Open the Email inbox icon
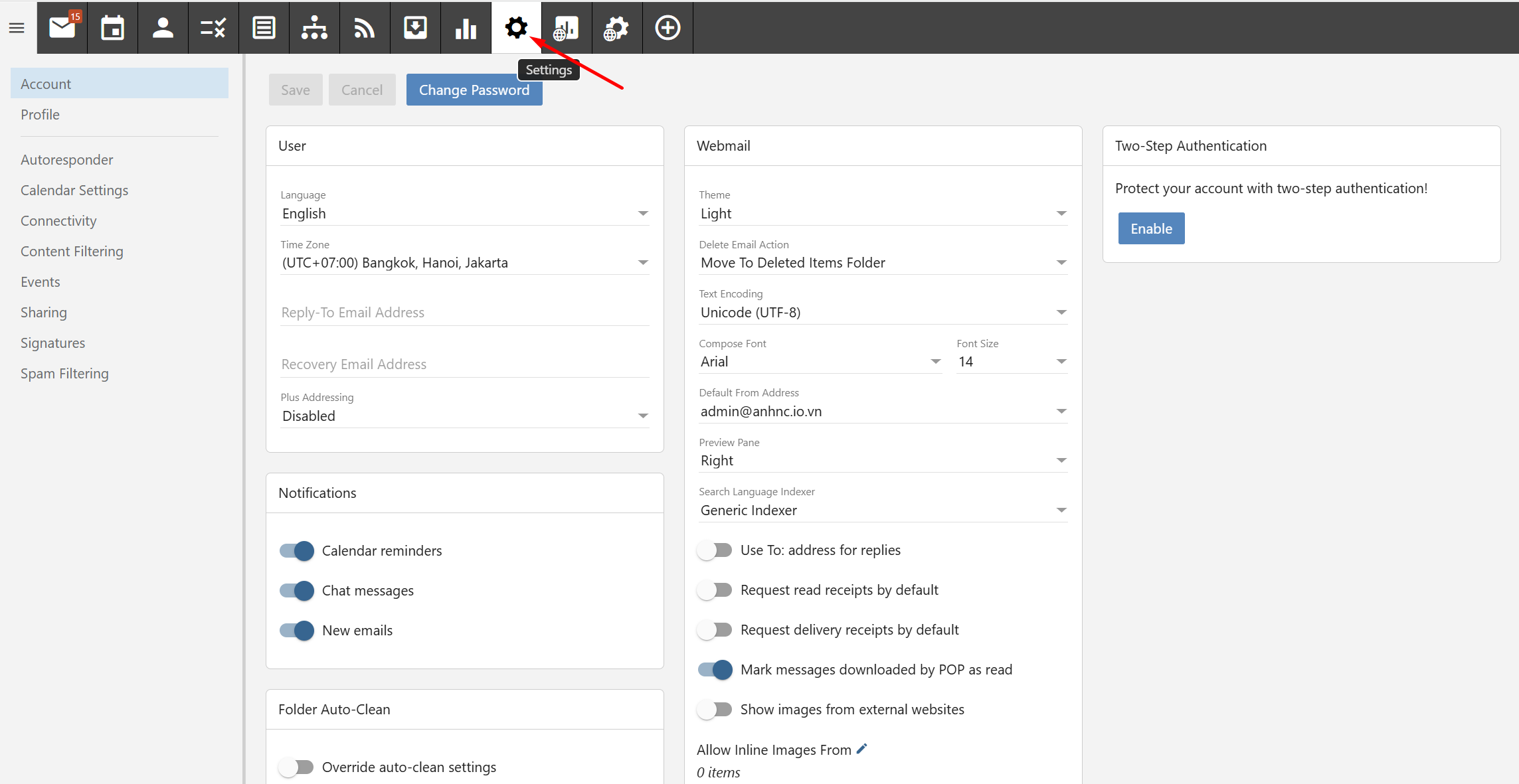 [62, 28]
